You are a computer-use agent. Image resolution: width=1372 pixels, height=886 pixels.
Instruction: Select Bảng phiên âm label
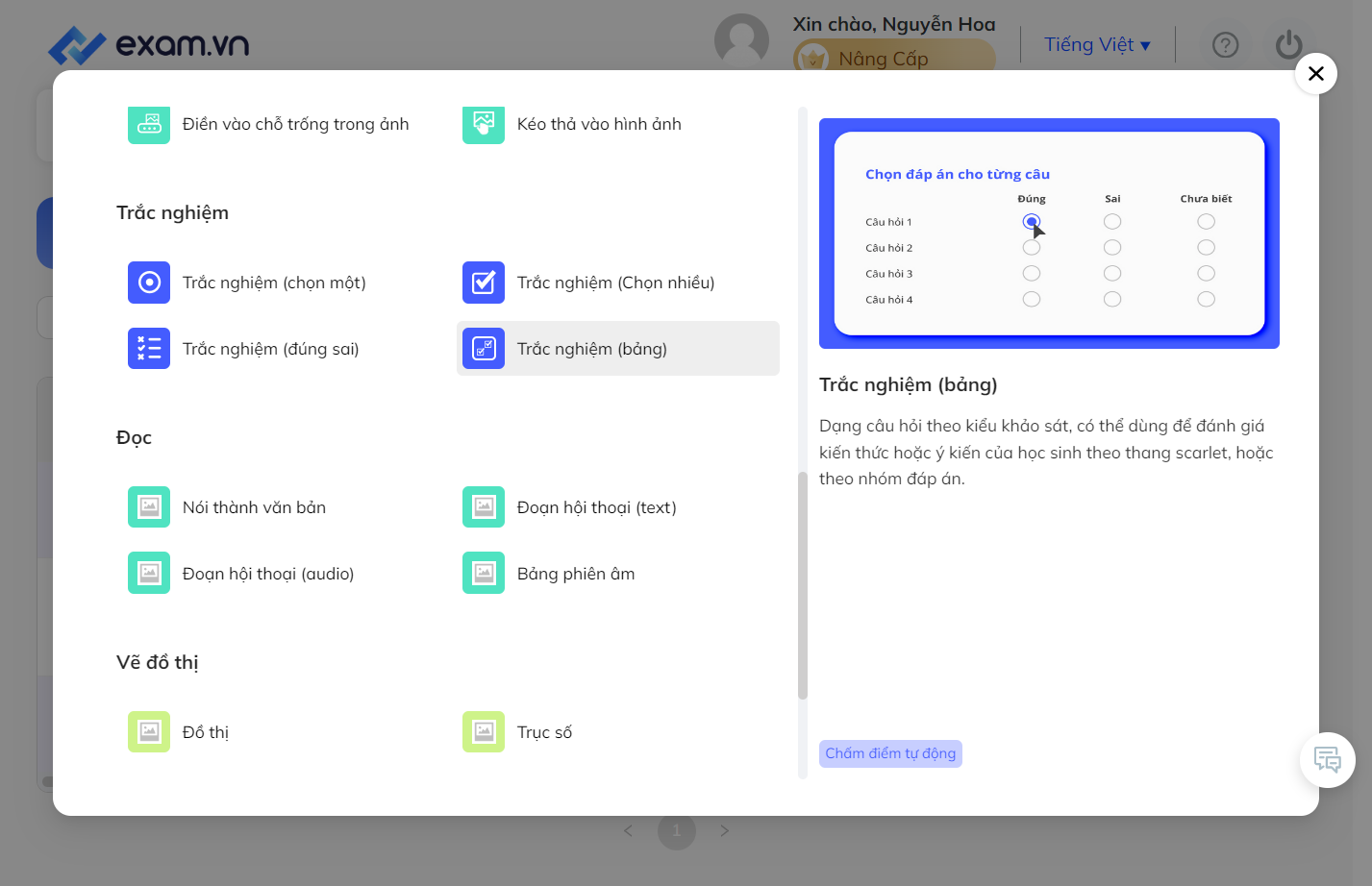point(576,574)
